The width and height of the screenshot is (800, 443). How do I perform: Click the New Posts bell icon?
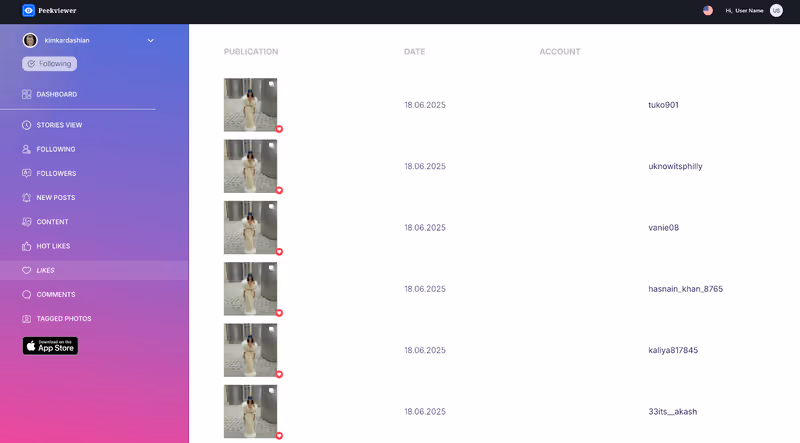pyautogui.click(x=27, y=198)
